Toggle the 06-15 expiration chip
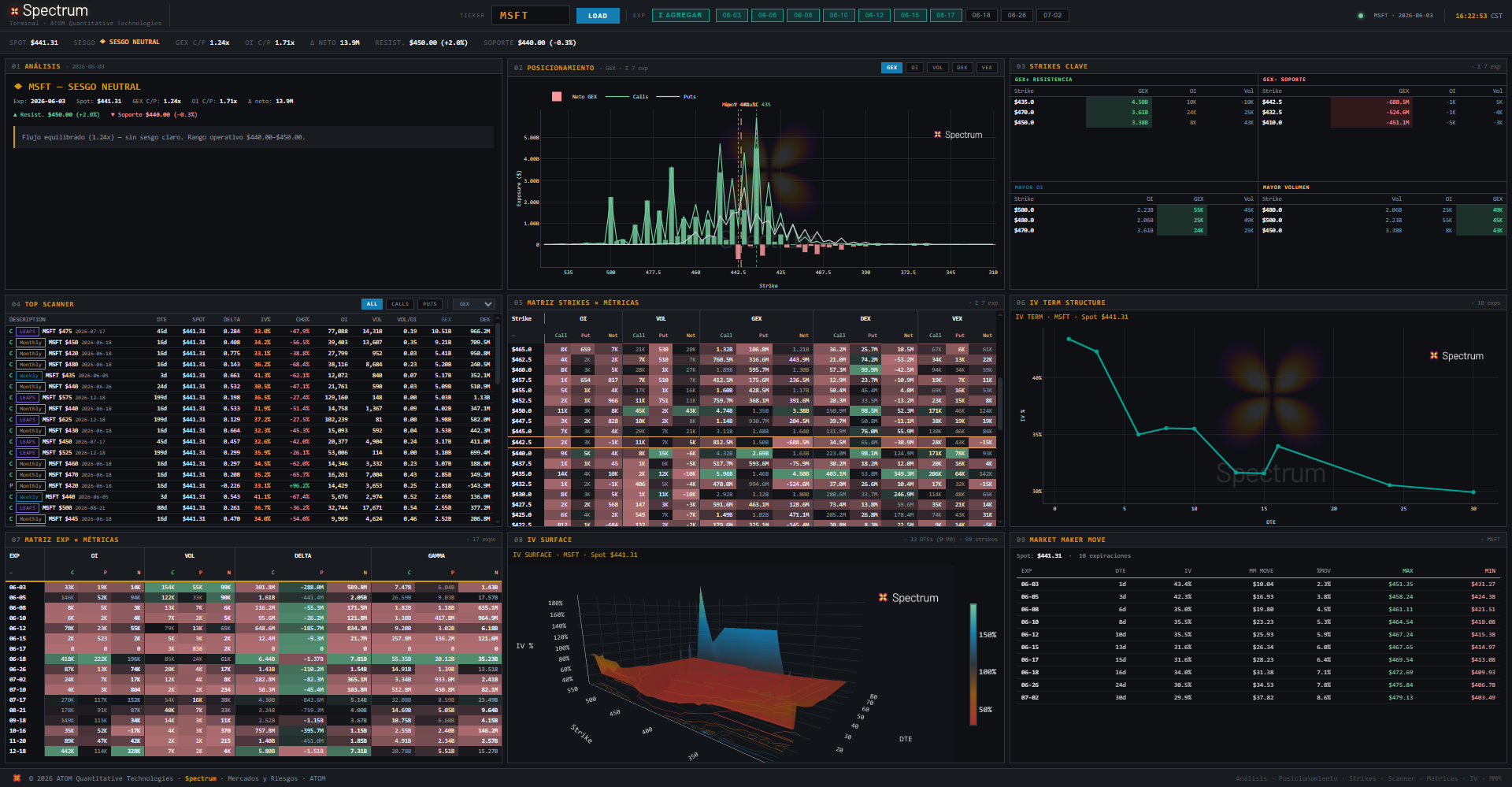 tap(910, 15)
